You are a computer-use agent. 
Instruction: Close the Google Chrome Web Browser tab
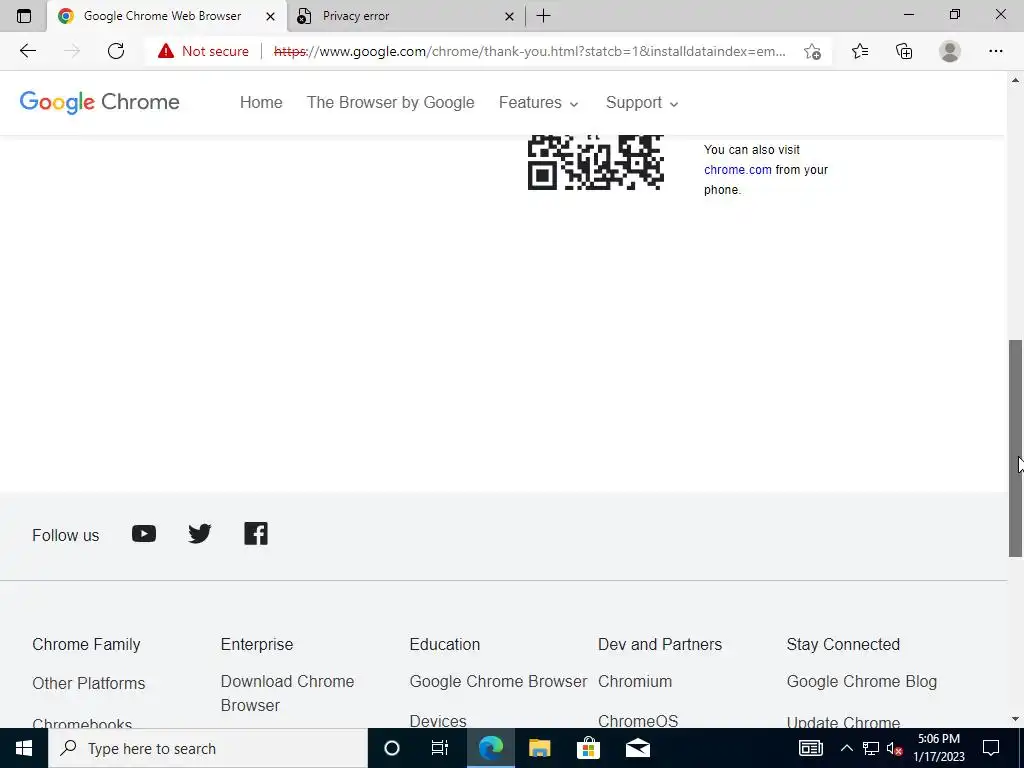tap(270, 16)
